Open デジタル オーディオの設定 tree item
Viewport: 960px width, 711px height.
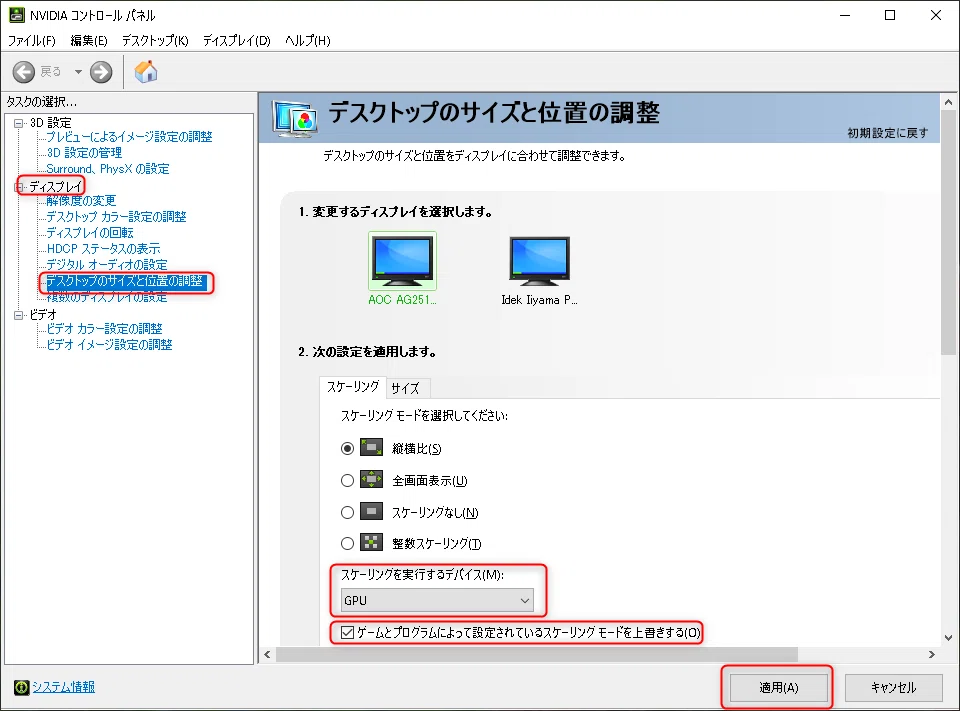coord(107,265)
